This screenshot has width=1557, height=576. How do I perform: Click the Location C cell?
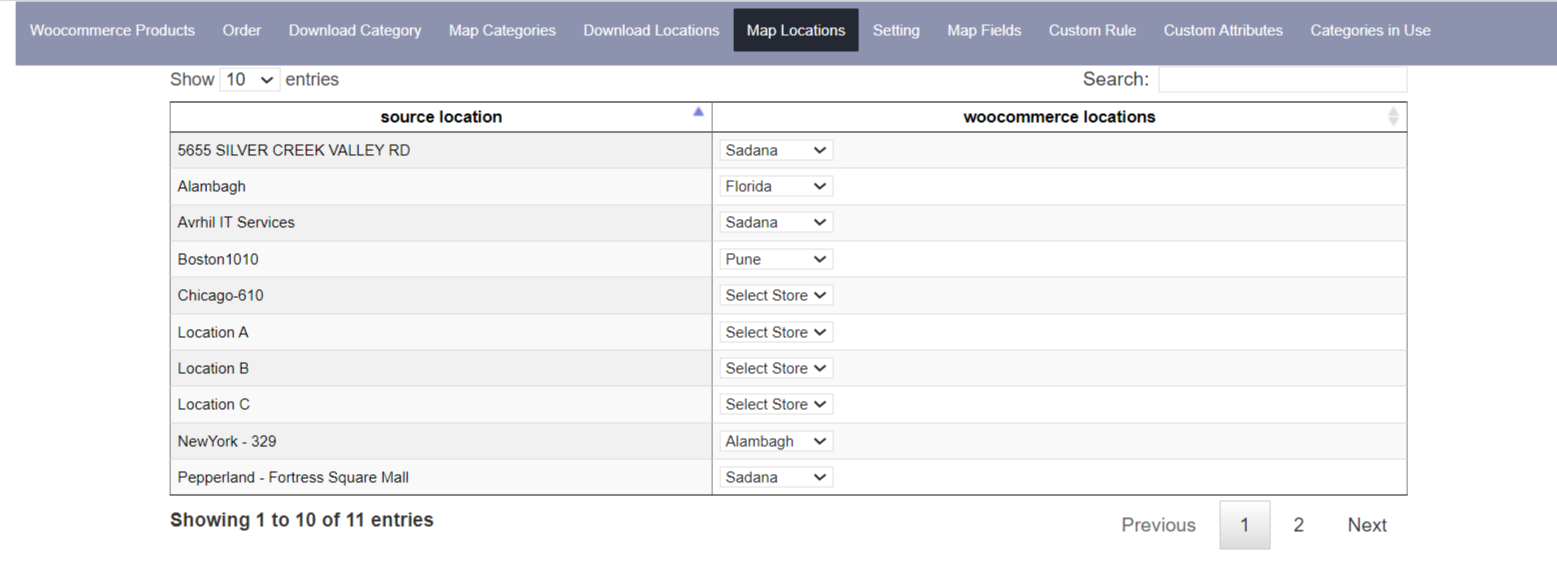[x=441, y=404]
